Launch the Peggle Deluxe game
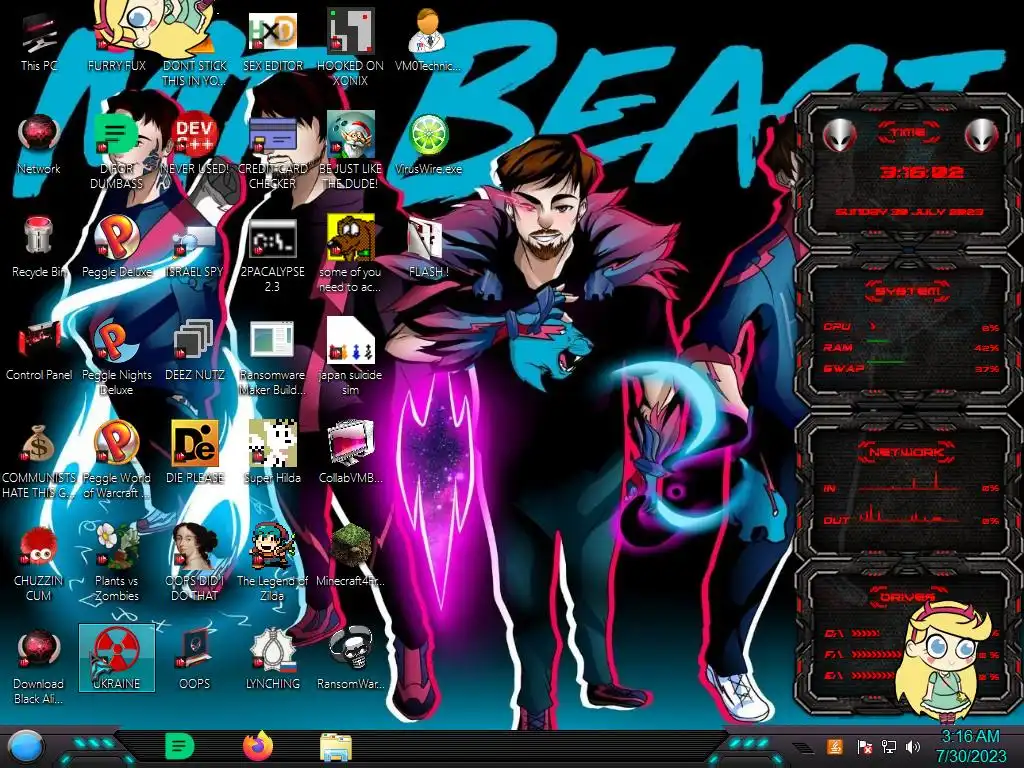This screenshot has width=1024, height=768. [117, 247]
